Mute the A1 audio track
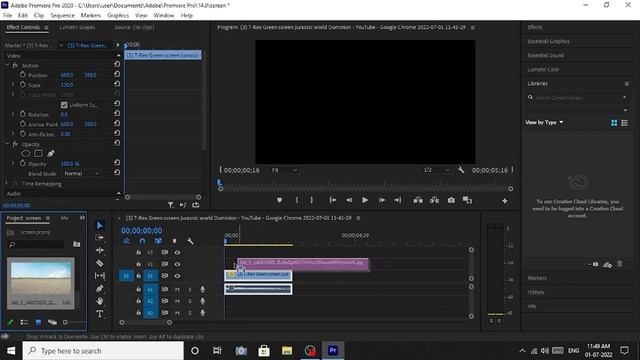This screenshot has width=640, height=360. (x=177, y=289)
